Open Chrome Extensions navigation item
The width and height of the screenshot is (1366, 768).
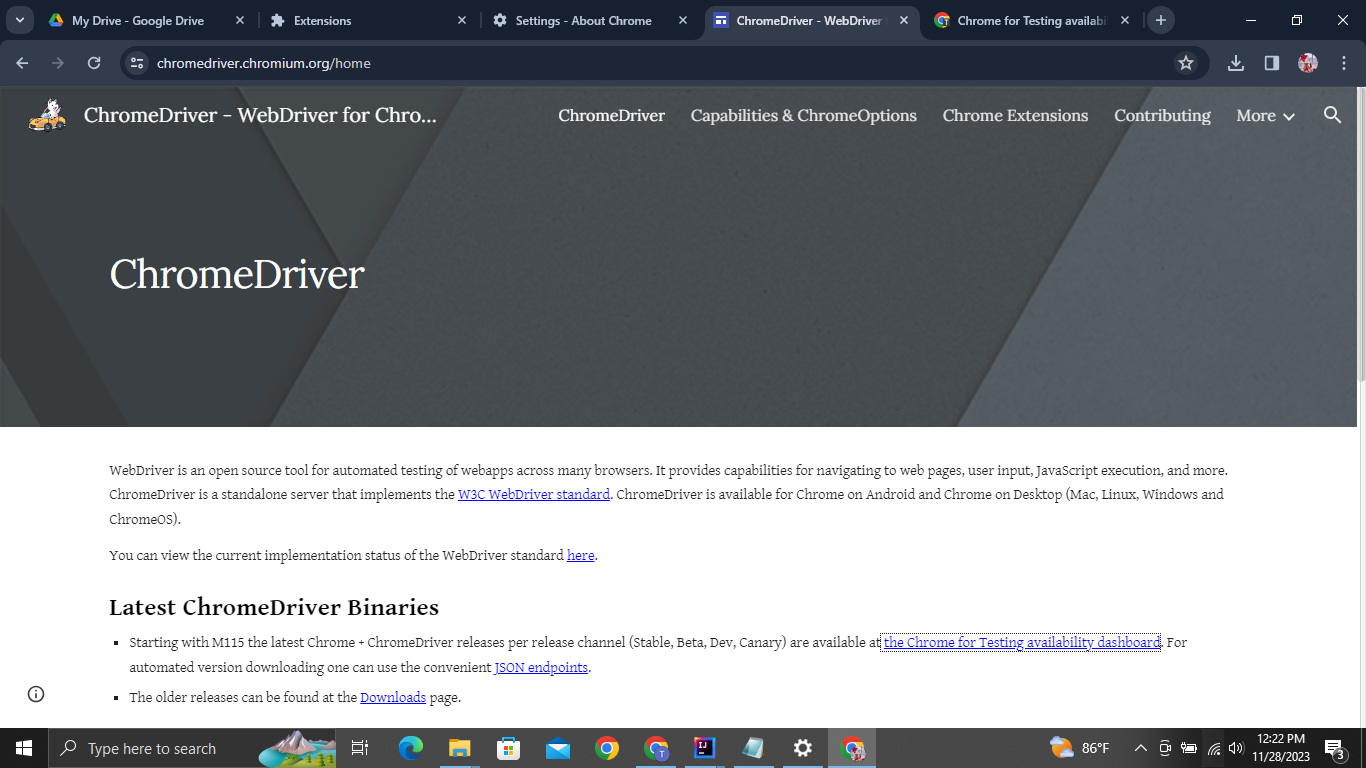tap(1015, 115)
